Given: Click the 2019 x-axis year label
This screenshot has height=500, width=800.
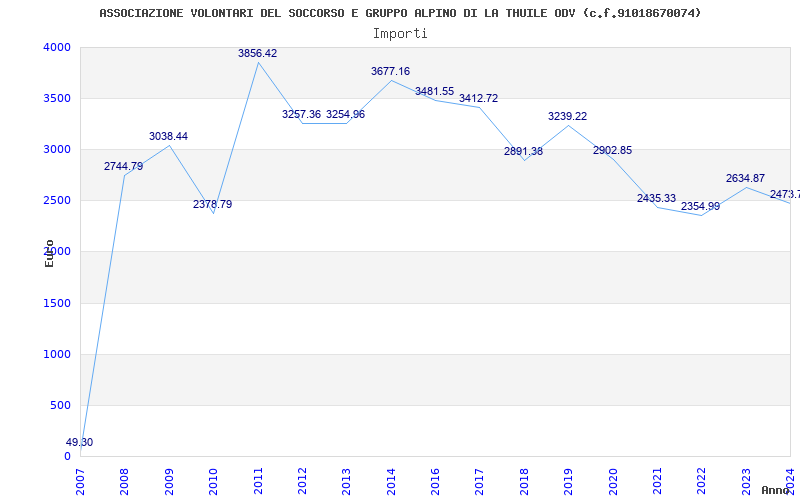Looking at the screenshot, I should click(x=568, y=479).
